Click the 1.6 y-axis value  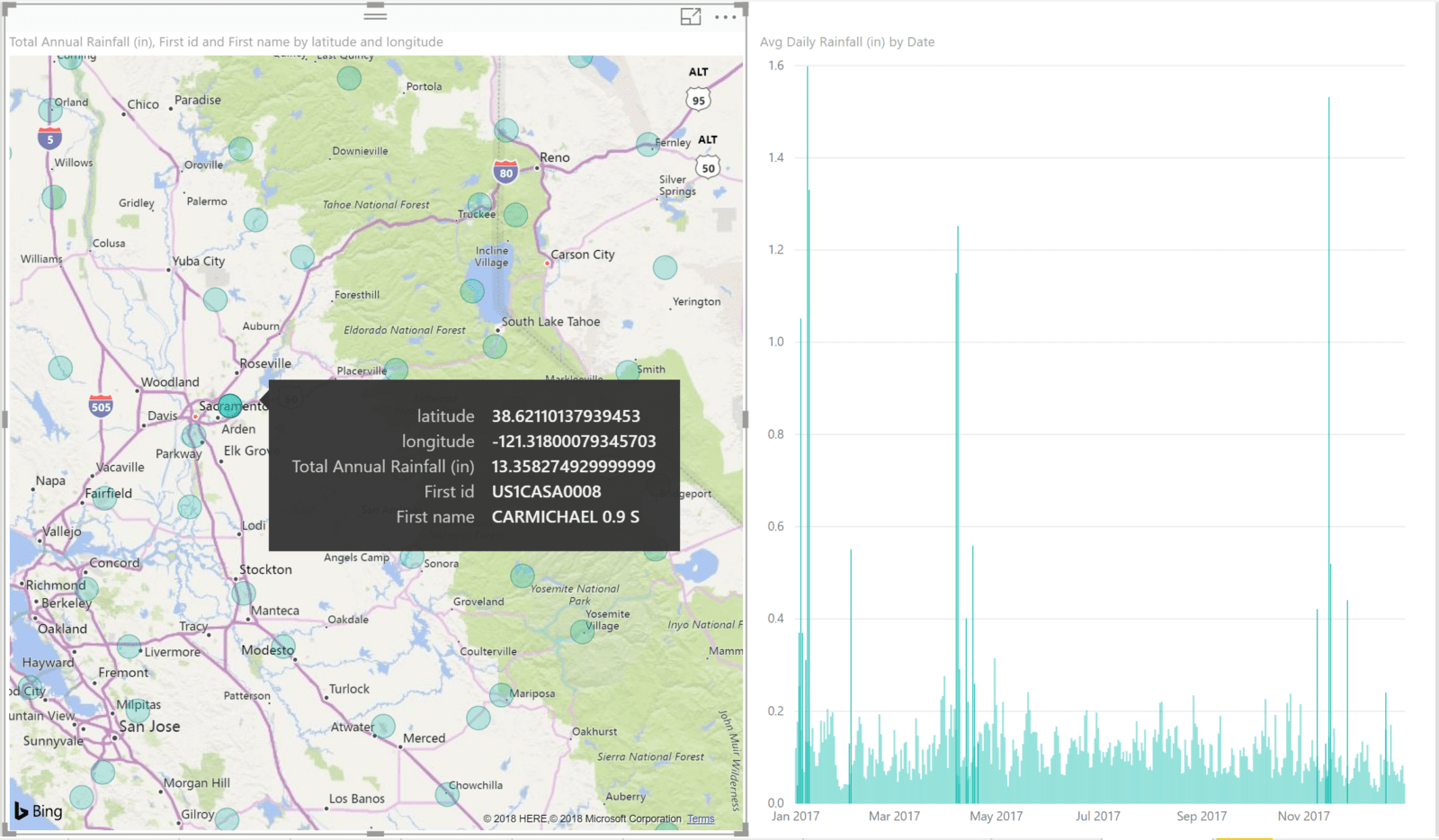pos(775,65)
